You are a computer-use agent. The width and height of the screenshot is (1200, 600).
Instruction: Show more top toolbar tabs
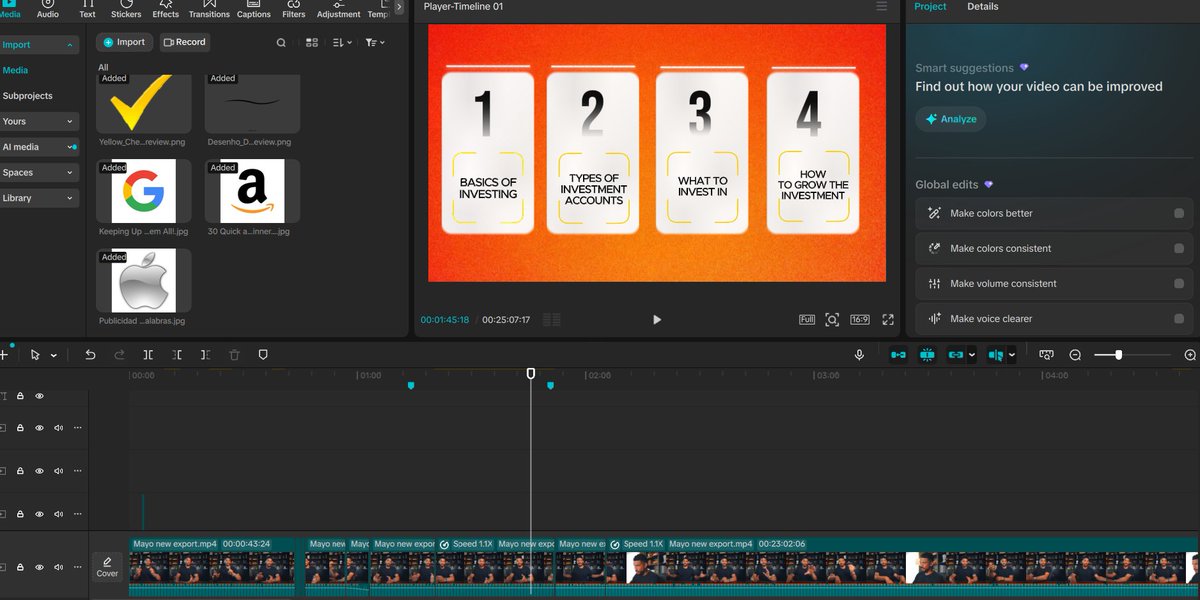[399, 7]
